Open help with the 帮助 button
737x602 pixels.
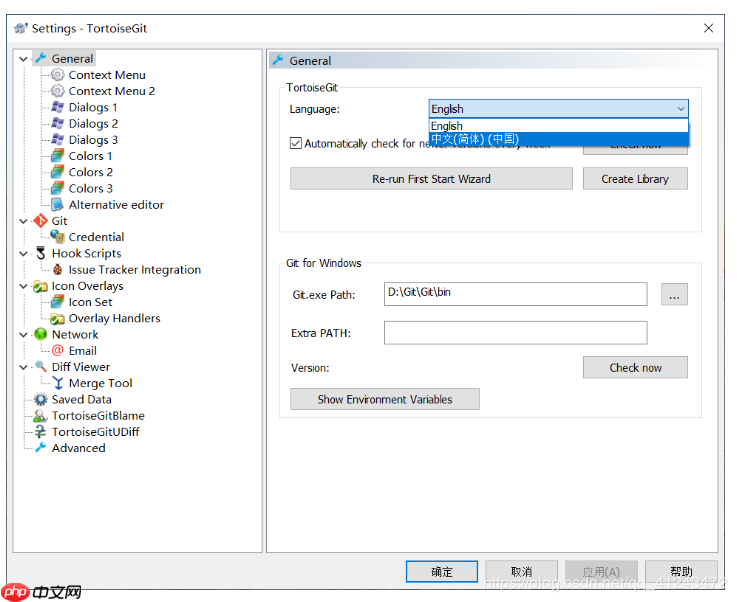tap(681, 571)
